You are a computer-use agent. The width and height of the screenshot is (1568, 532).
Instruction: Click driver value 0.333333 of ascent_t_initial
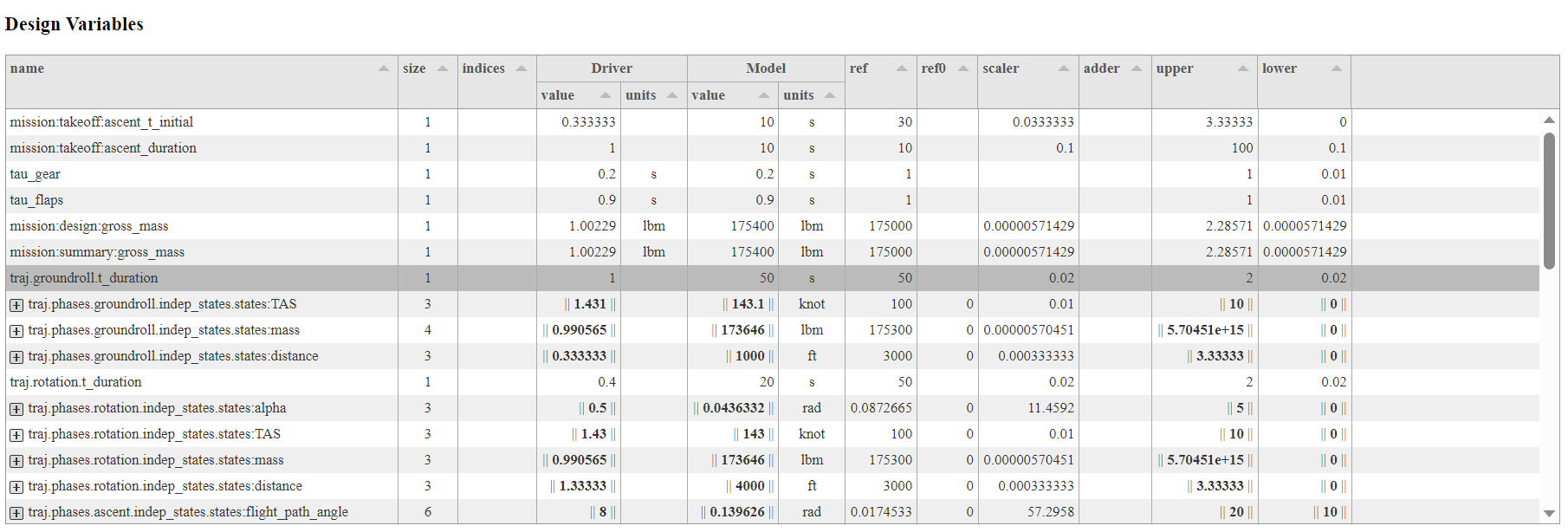[x=588, y=122]
